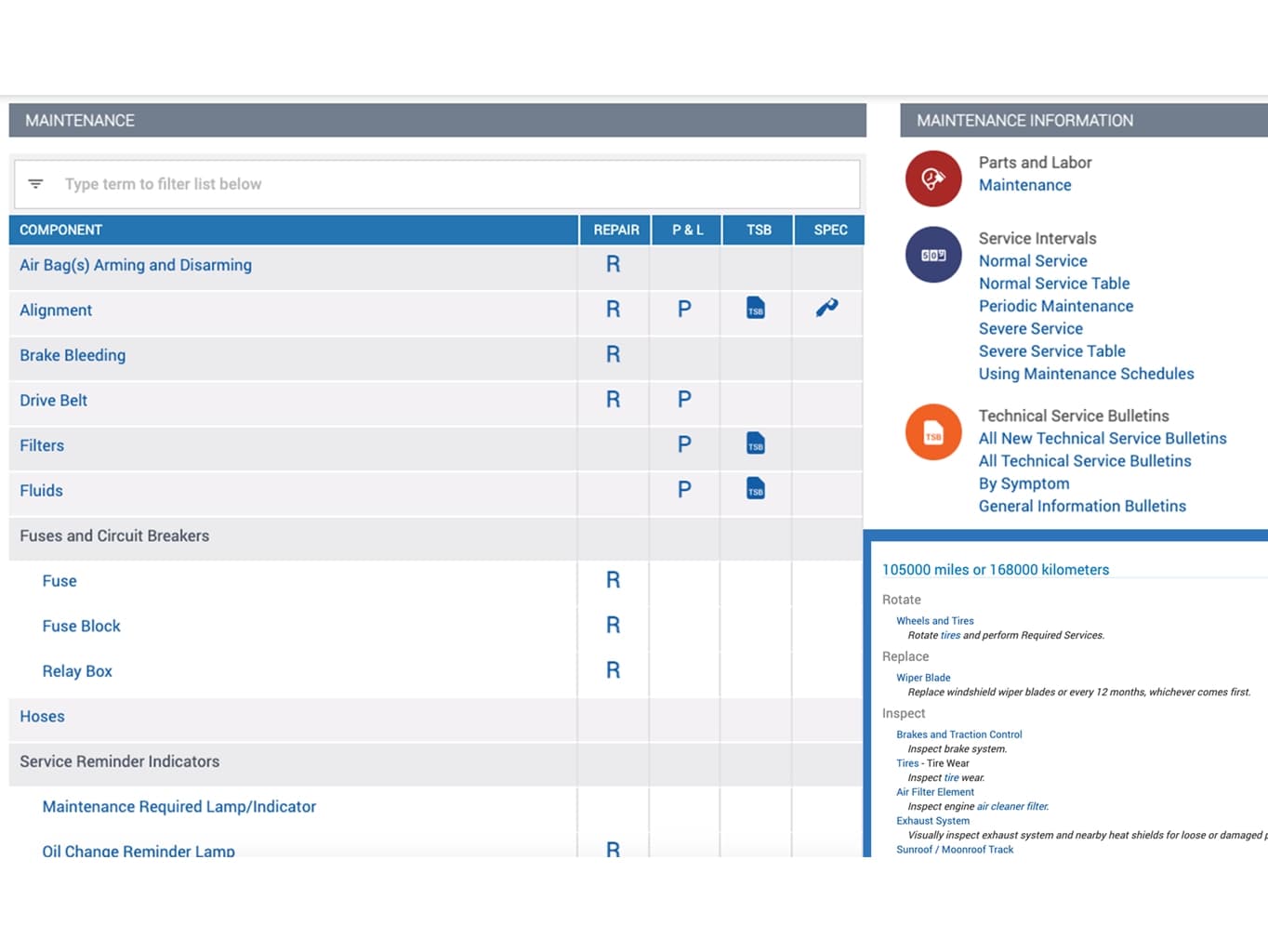Open Parts & Labor P icon for Alignment

tap(684, 309)
